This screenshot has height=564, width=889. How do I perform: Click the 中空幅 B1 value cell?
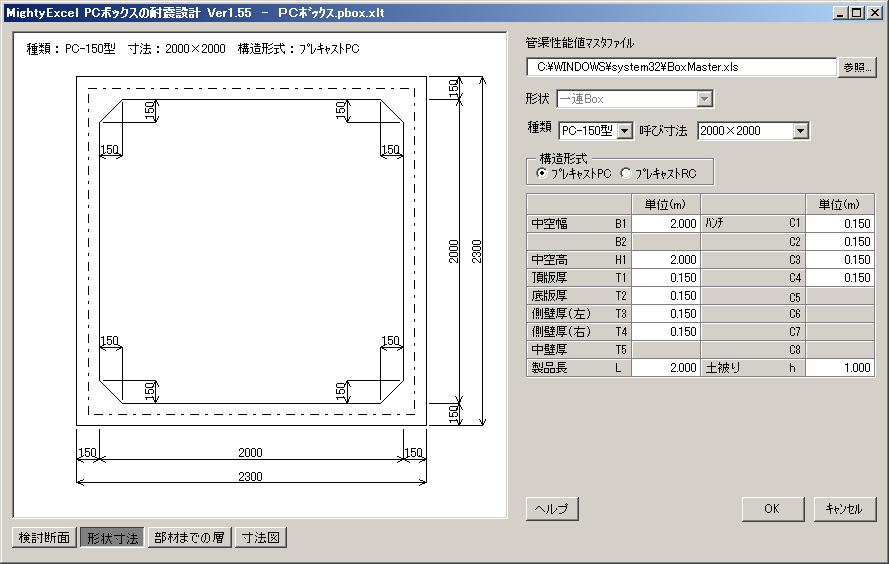[x=666, y=224]
